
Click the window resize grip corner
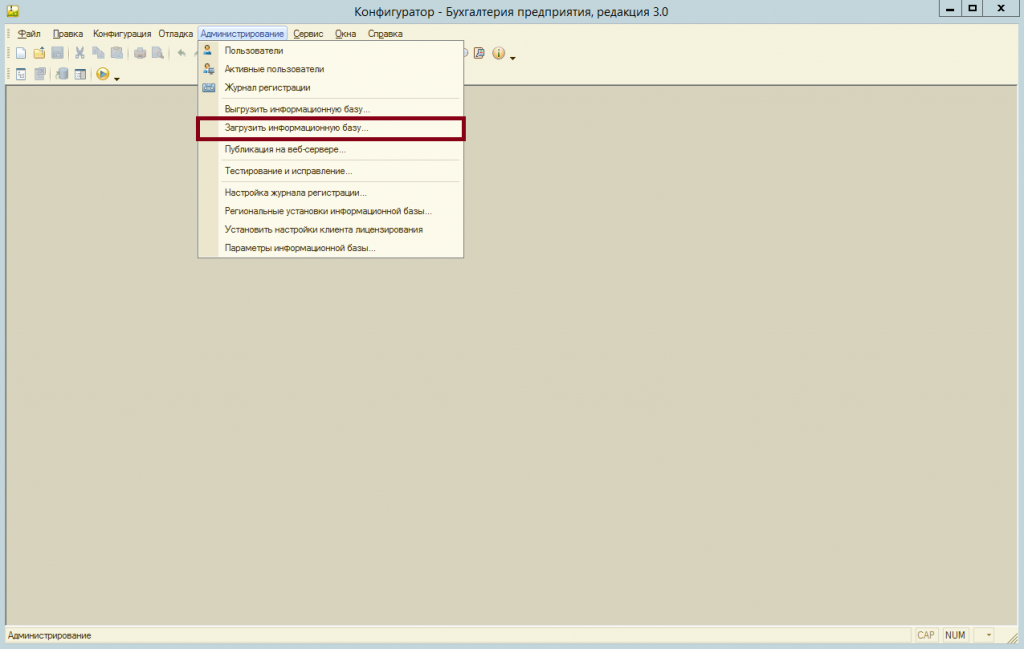pos(1012,637)
